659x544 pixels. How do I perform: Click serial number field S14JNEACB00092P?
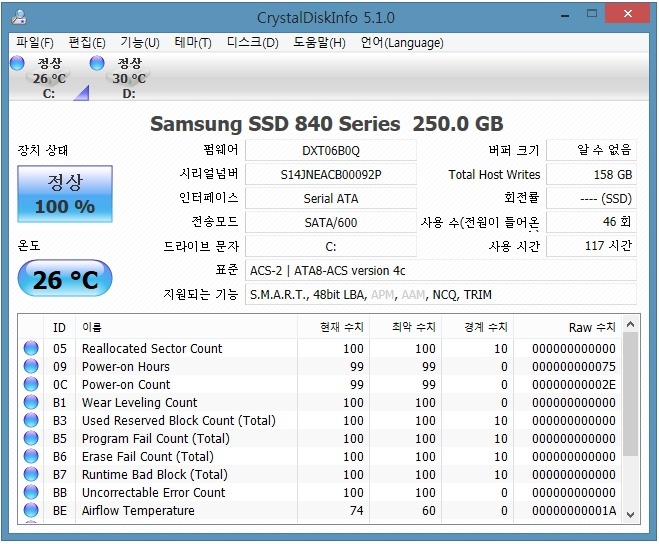click(x=331, y=174)
